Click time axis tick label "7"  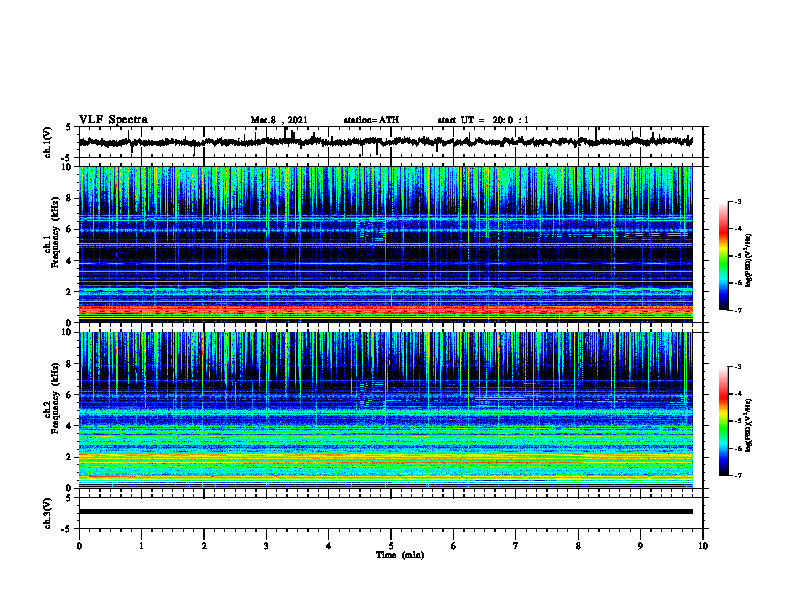point(516,546)
